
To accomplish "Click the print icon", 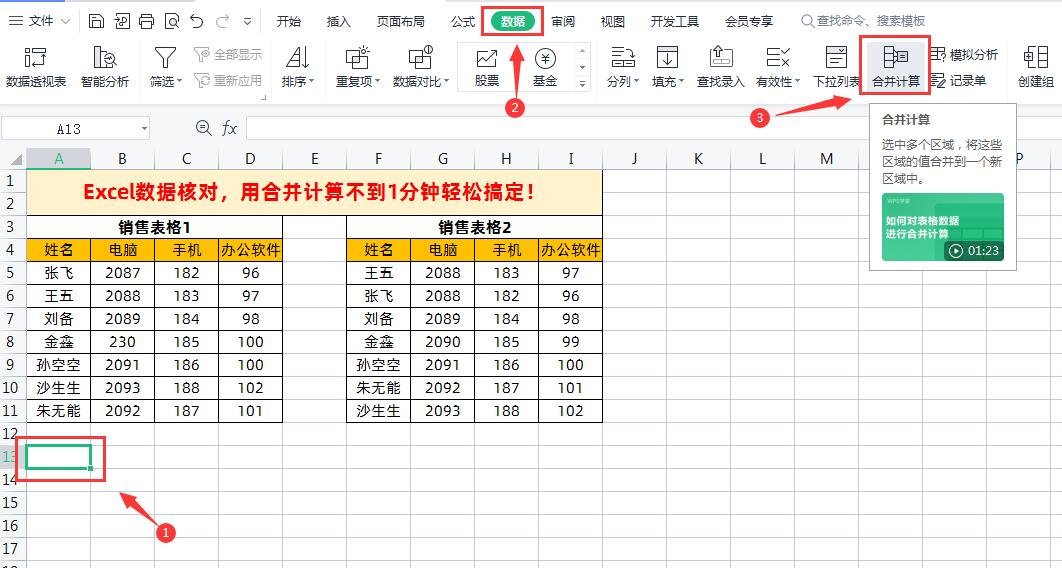I will (x=147, y=22).
